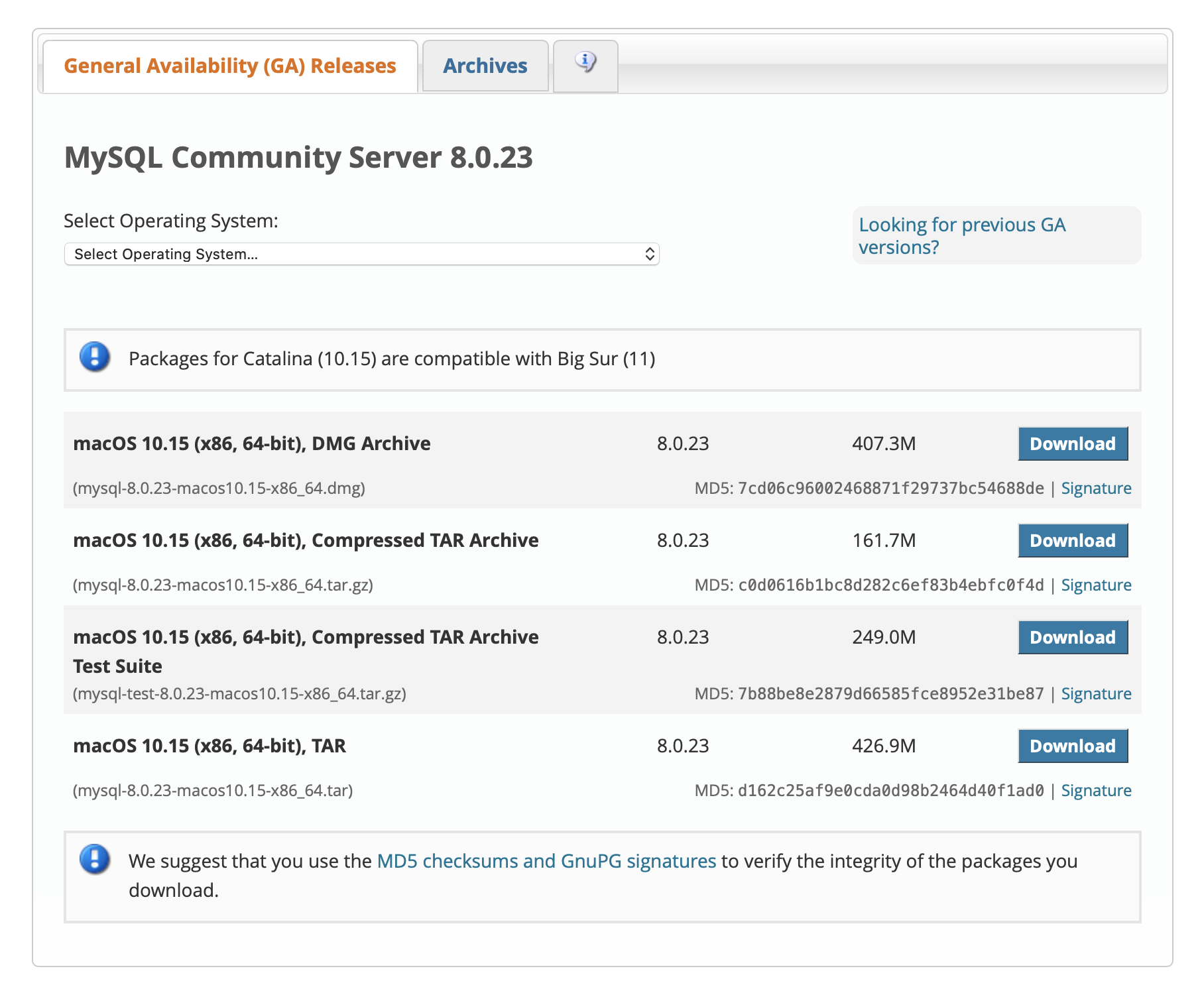Click the mysql-8.0.23-macos10.15-x86_64.dmg filename text
The width and height of the screenshot is (1204, 993).
[x=219, y=489]
